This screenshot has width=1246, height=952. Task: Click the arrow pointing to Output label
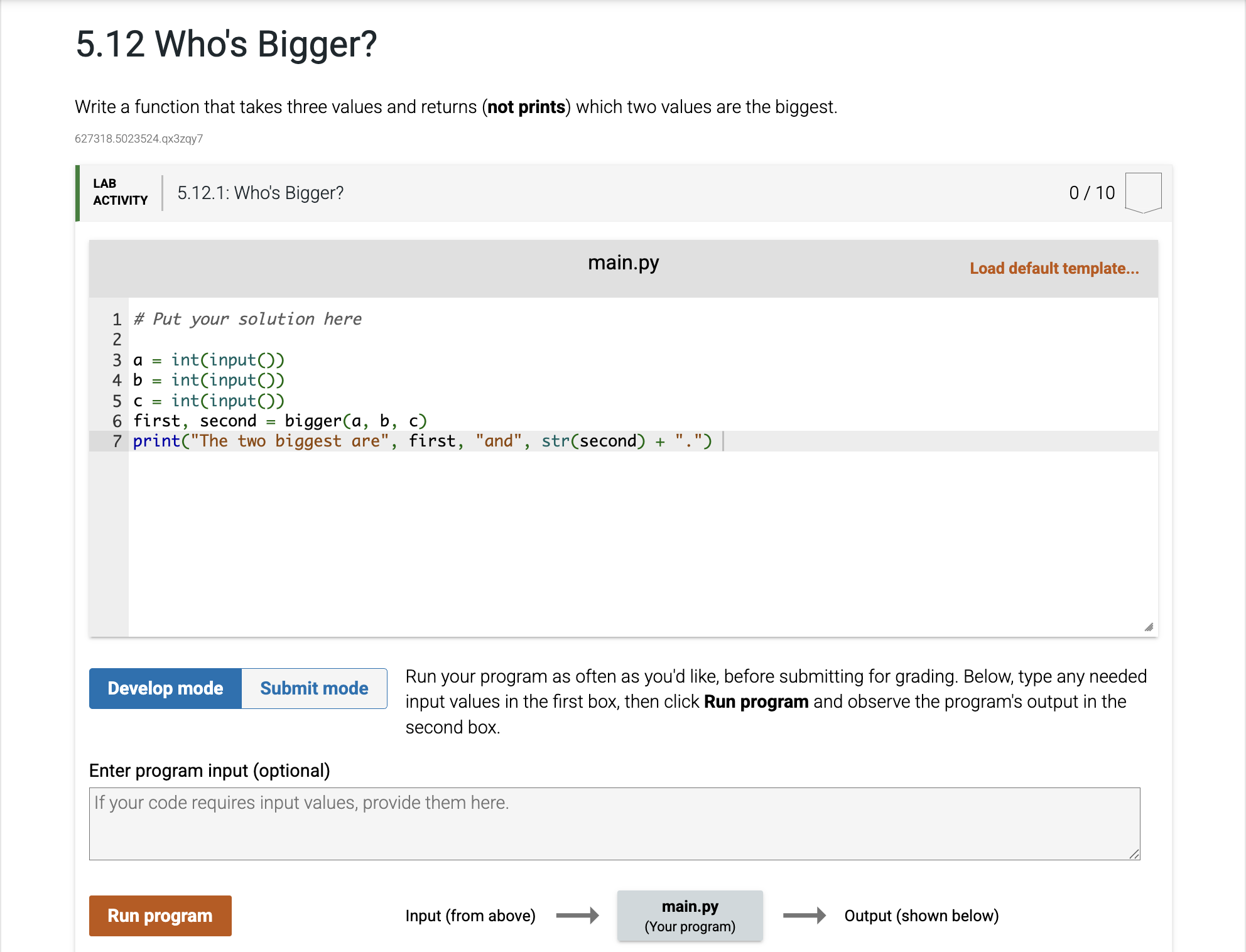tap(804, 916)
